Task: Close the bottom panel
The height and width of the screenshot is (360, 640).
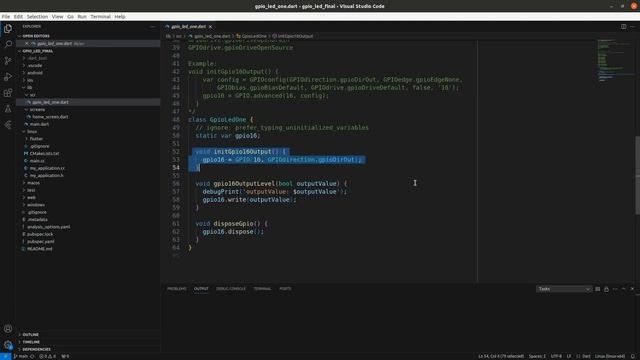Action: pyautogui.click(x=632, y=289)
